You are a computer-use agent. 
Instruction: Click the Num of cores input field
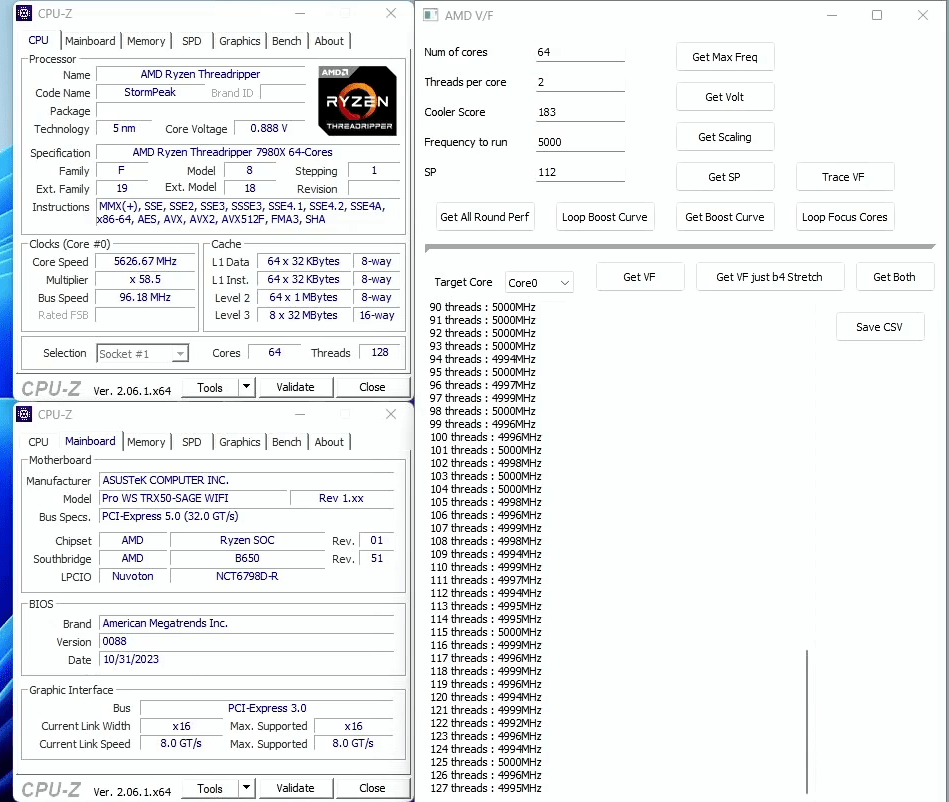click(x=580, y=52)
